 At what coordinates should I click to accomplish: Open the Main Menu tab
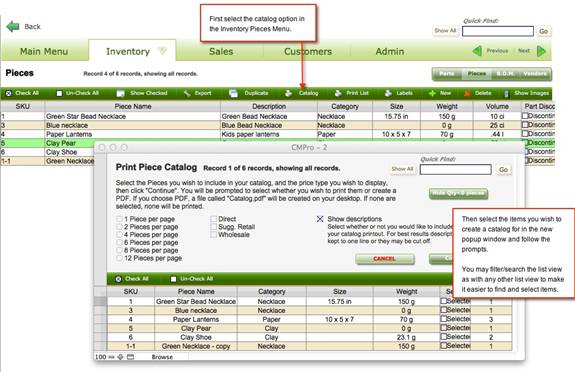[x=44, y=51]
